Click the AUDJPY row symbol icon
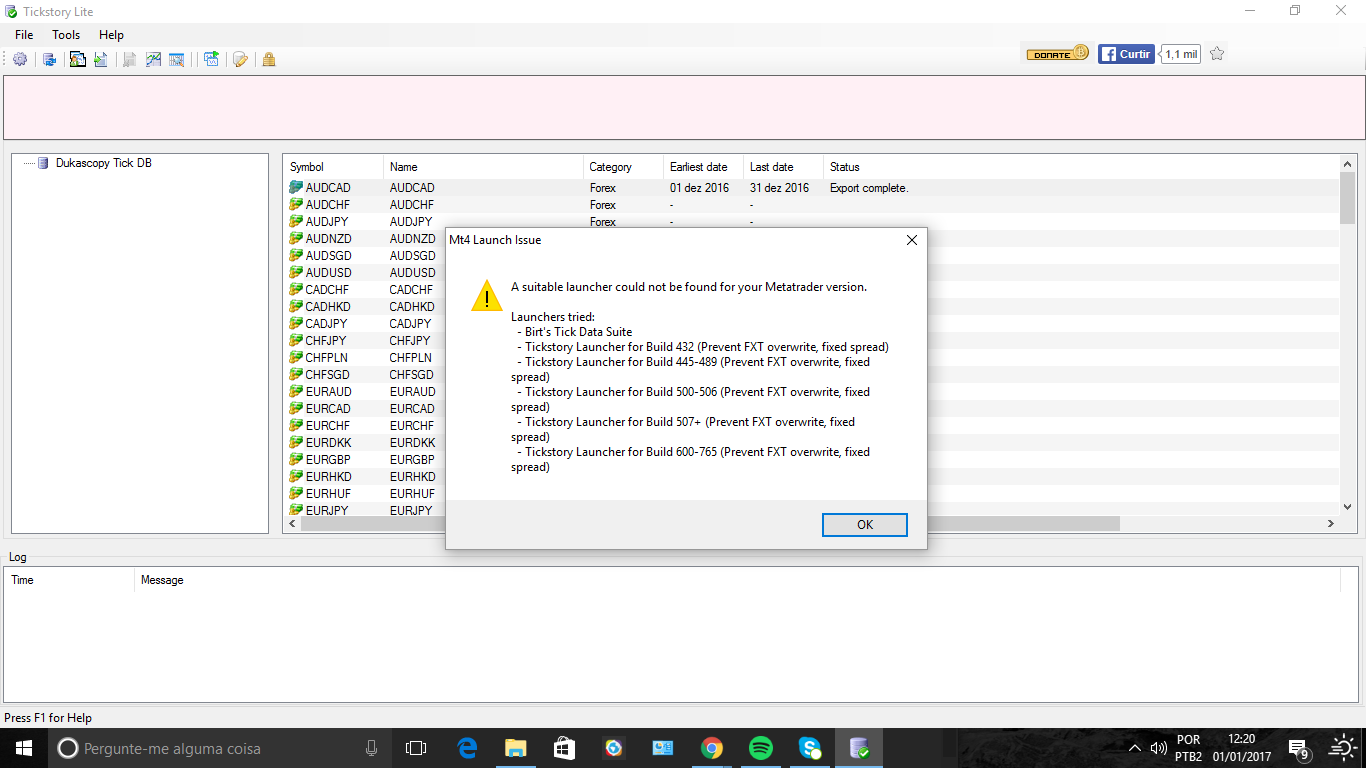Image resolution: width=1366 pixels, height=768 pixels. 296,222
